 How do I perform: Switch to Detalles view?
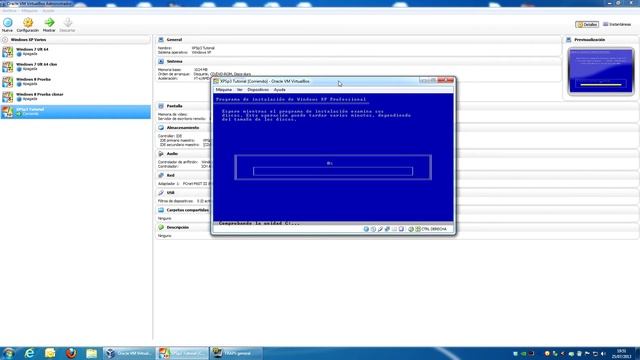(x=587, y=24)
